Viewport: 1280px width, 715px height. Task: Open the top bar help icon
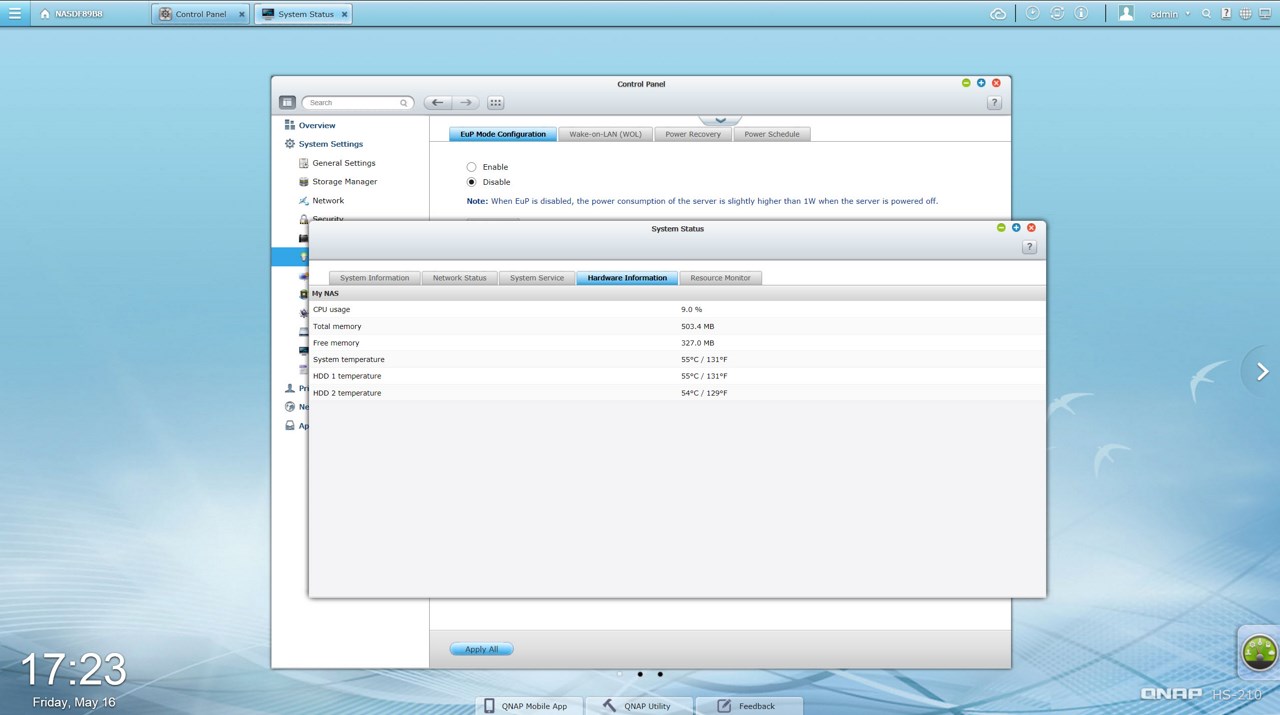click(x=1226, y=14)
